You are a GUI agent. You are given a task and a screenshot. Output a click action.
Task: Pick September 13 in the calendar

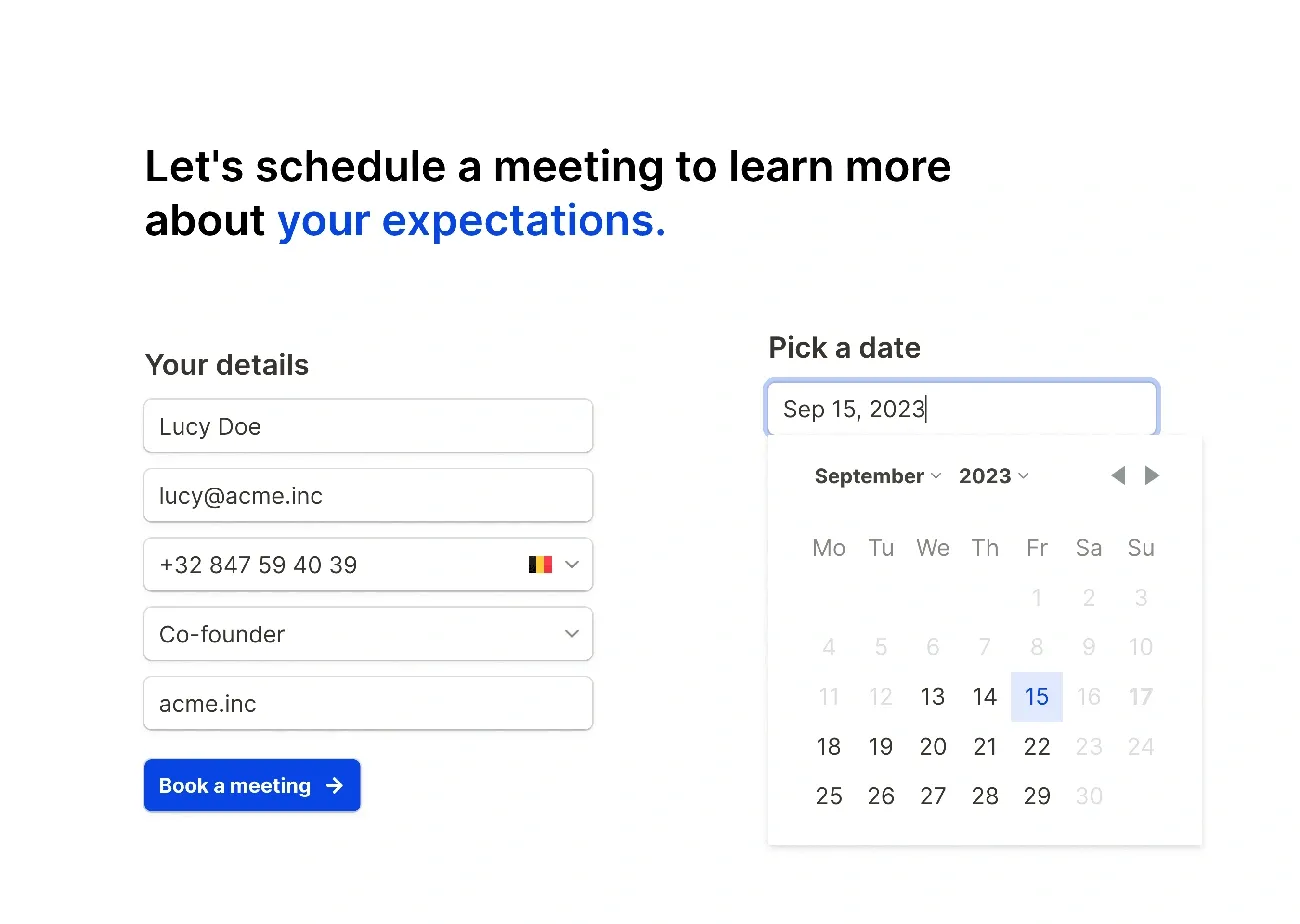pyautogui.click(x=933, y=697)
